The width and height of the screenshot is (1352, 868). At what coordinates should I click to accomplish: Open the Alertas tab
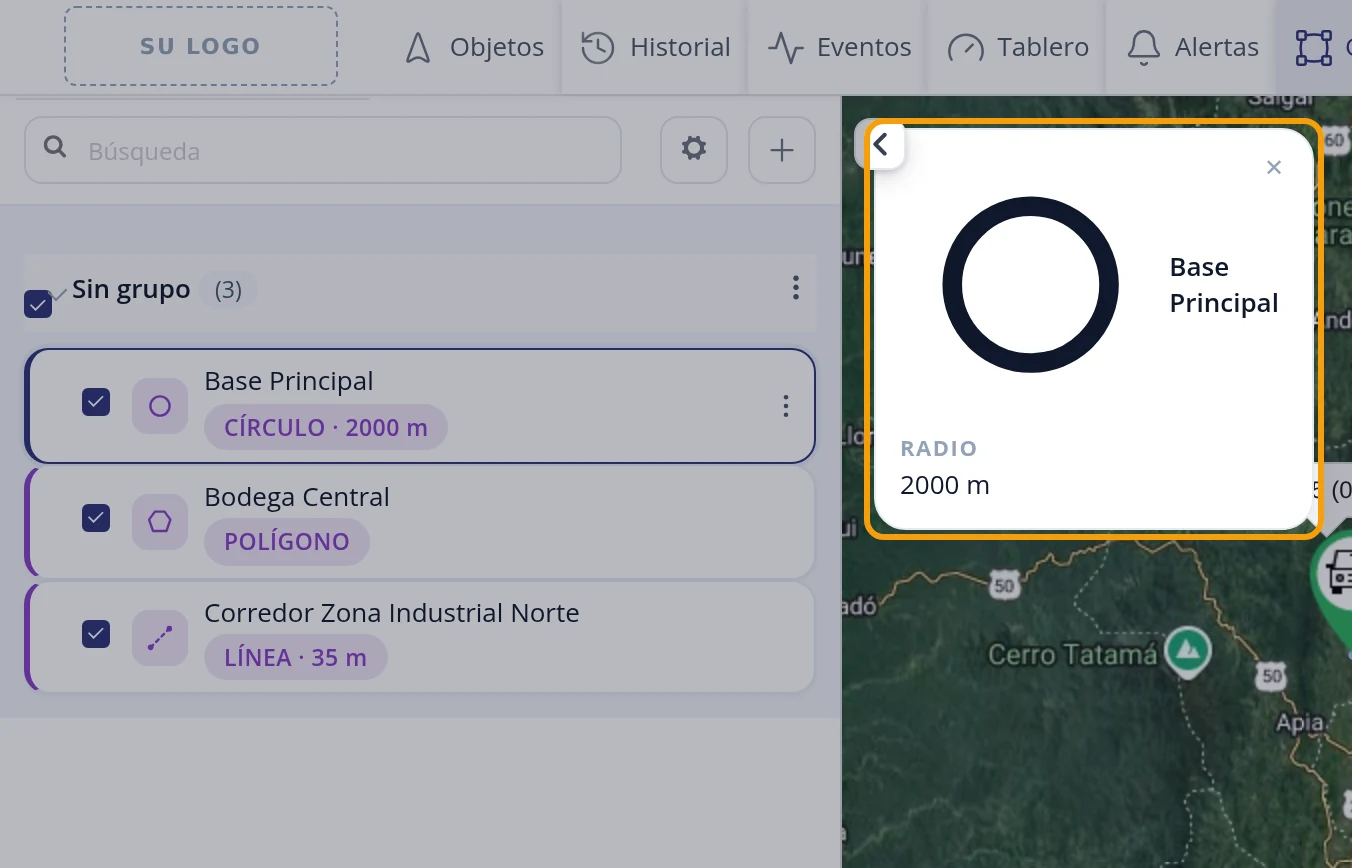(1192, 47)
